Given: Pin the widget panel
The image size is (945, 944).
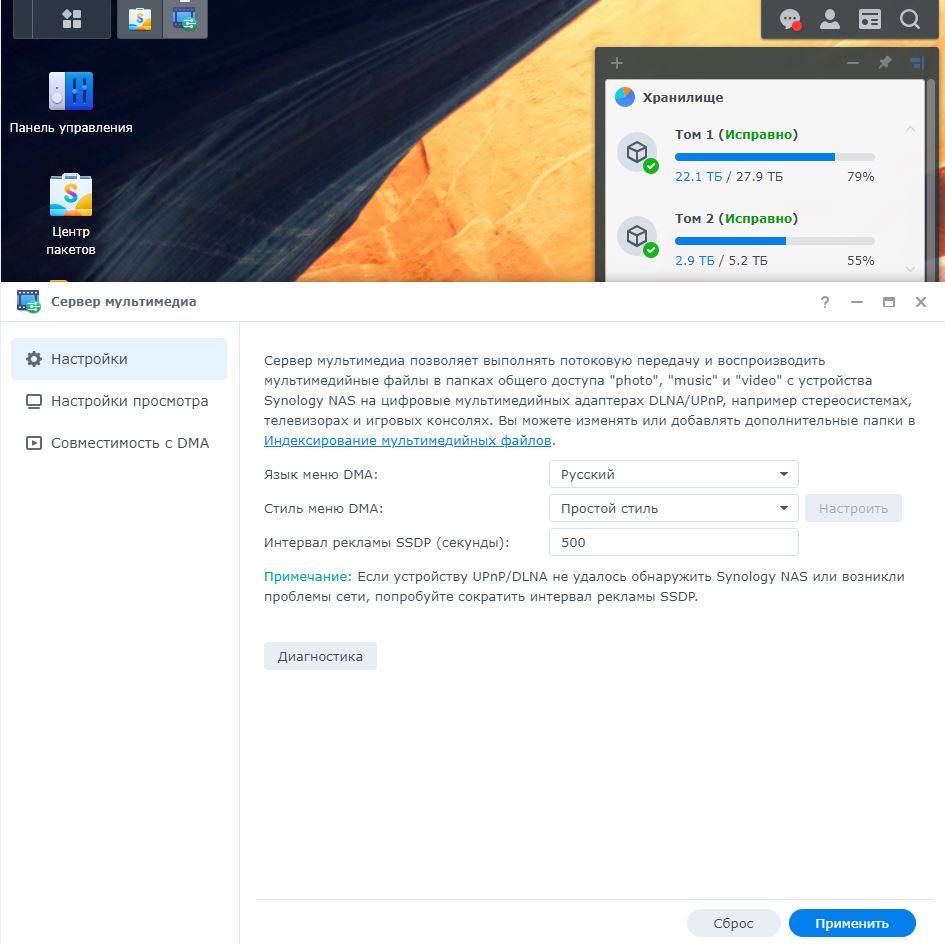Looking at the screenshot, I should 884,63.
